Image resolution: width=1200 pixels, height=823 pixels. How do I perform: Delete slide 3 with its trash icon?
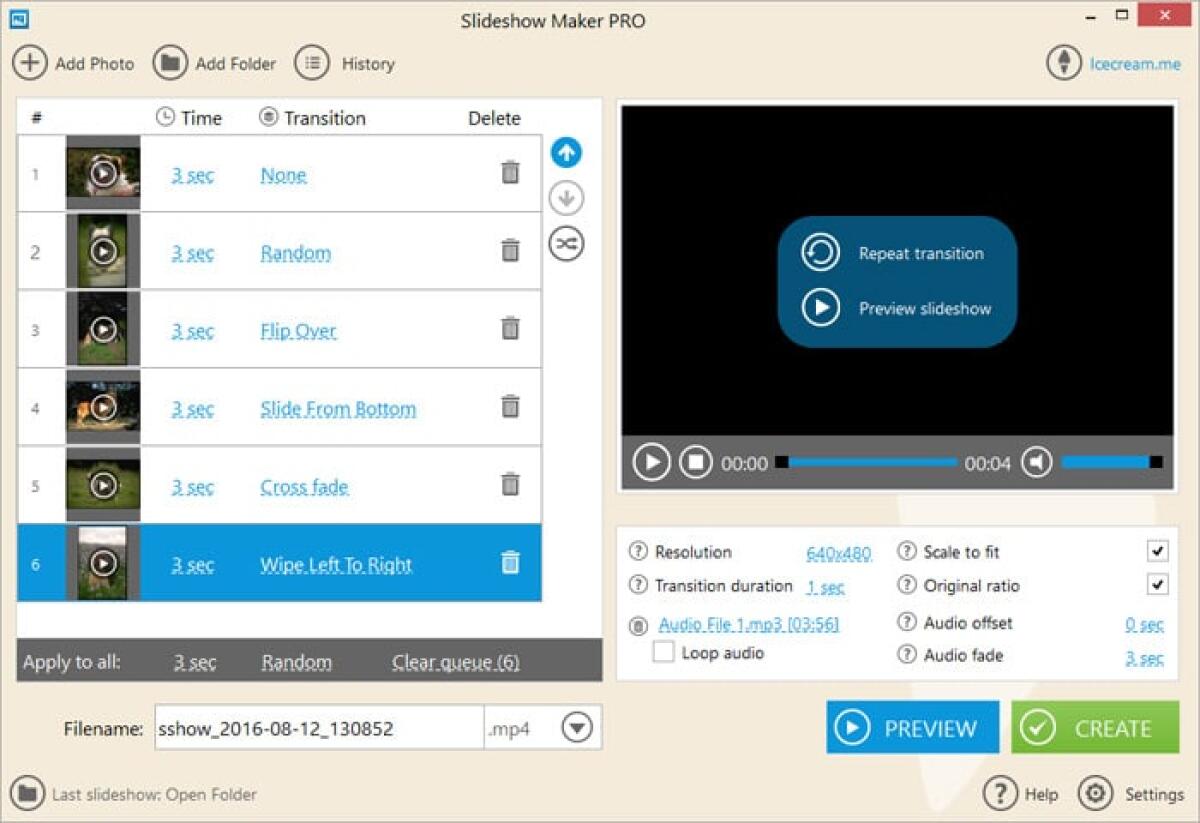click(x=510, y=328)
